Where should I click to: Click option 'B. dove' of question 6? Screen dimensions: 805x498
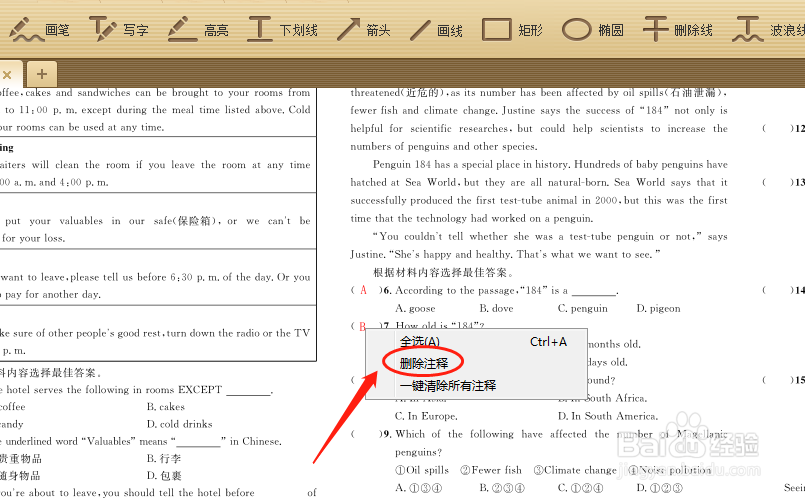point(496,309)
